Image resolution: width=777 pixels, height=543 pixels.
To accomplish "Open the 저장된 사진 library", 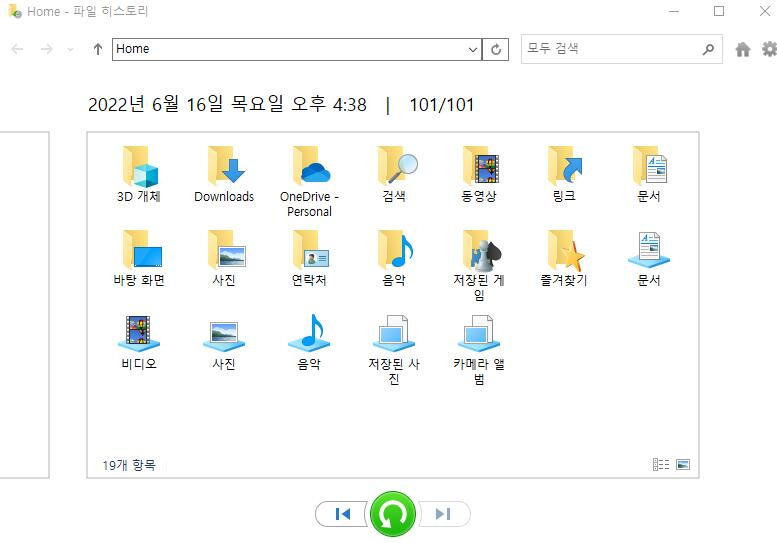I will click(394, 349).
